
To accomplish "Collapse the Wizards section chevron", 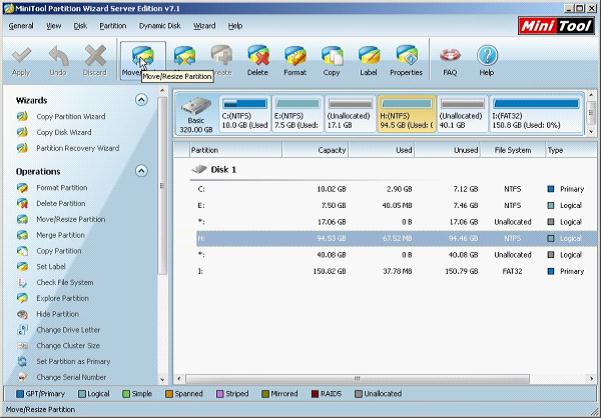I will pyautogui.click(x=141, y=100).
